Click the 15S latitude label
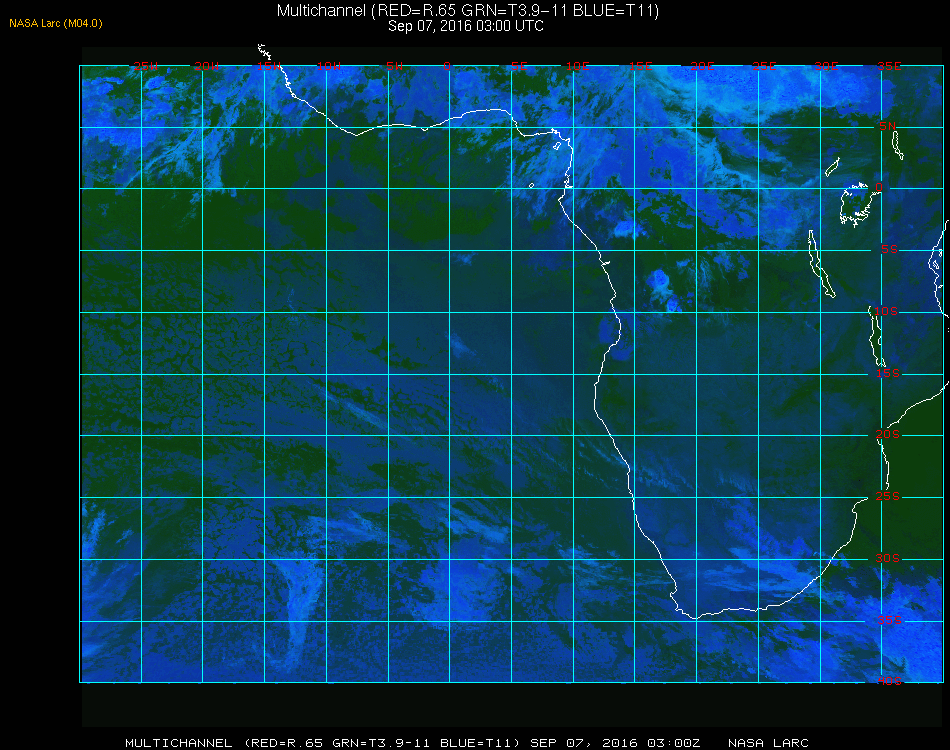 click(x=888, y=373)
